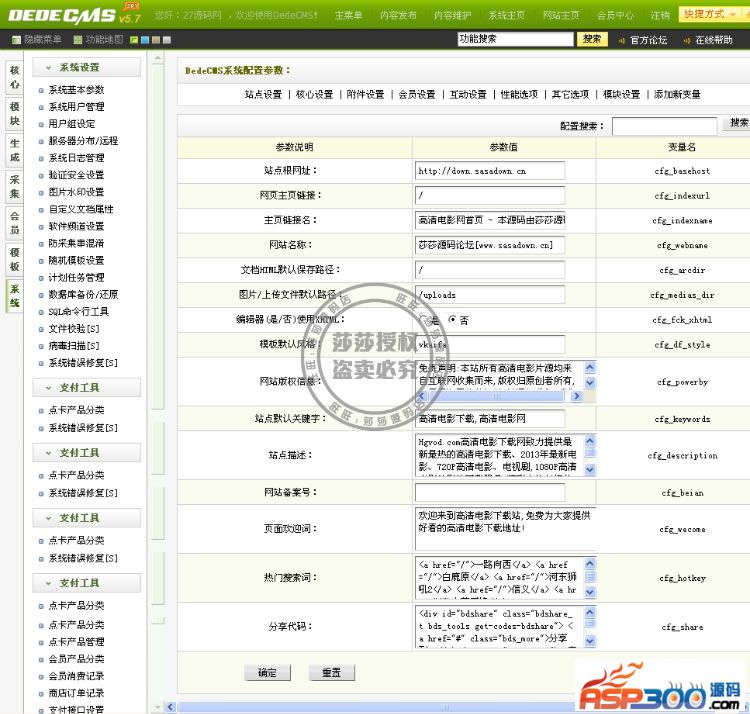Screen dimensions: 750x714
Task: Open the 生成 vertical sidebar tab
Action: click(x=15, y=150)
